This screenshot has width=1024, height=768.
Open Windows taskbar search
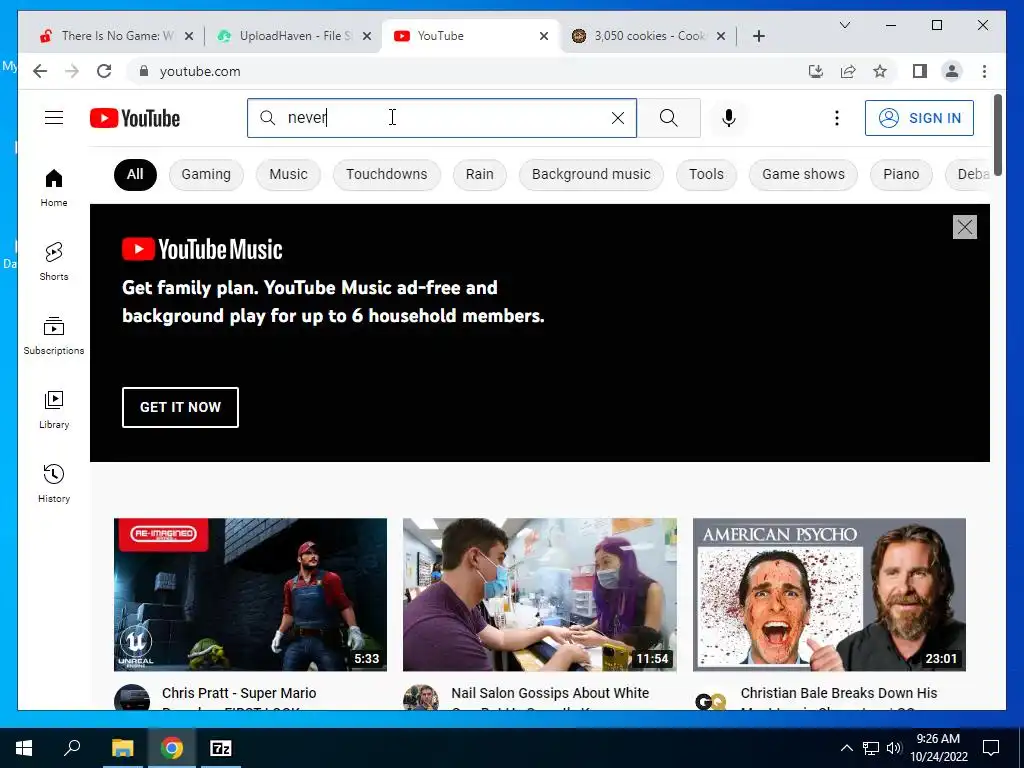pos(72,748)
